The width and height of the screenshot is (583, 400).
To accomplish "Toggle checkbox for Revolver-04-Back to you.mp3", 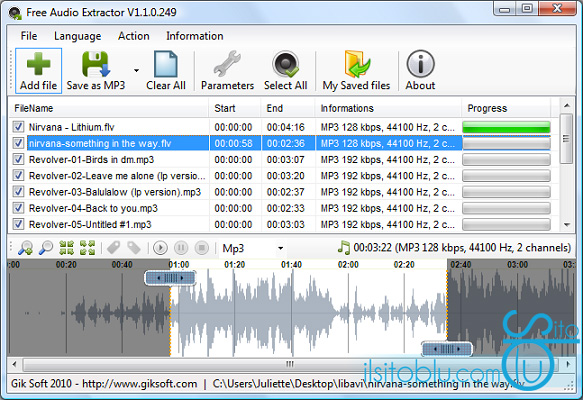I will click(x=18, y=208).
